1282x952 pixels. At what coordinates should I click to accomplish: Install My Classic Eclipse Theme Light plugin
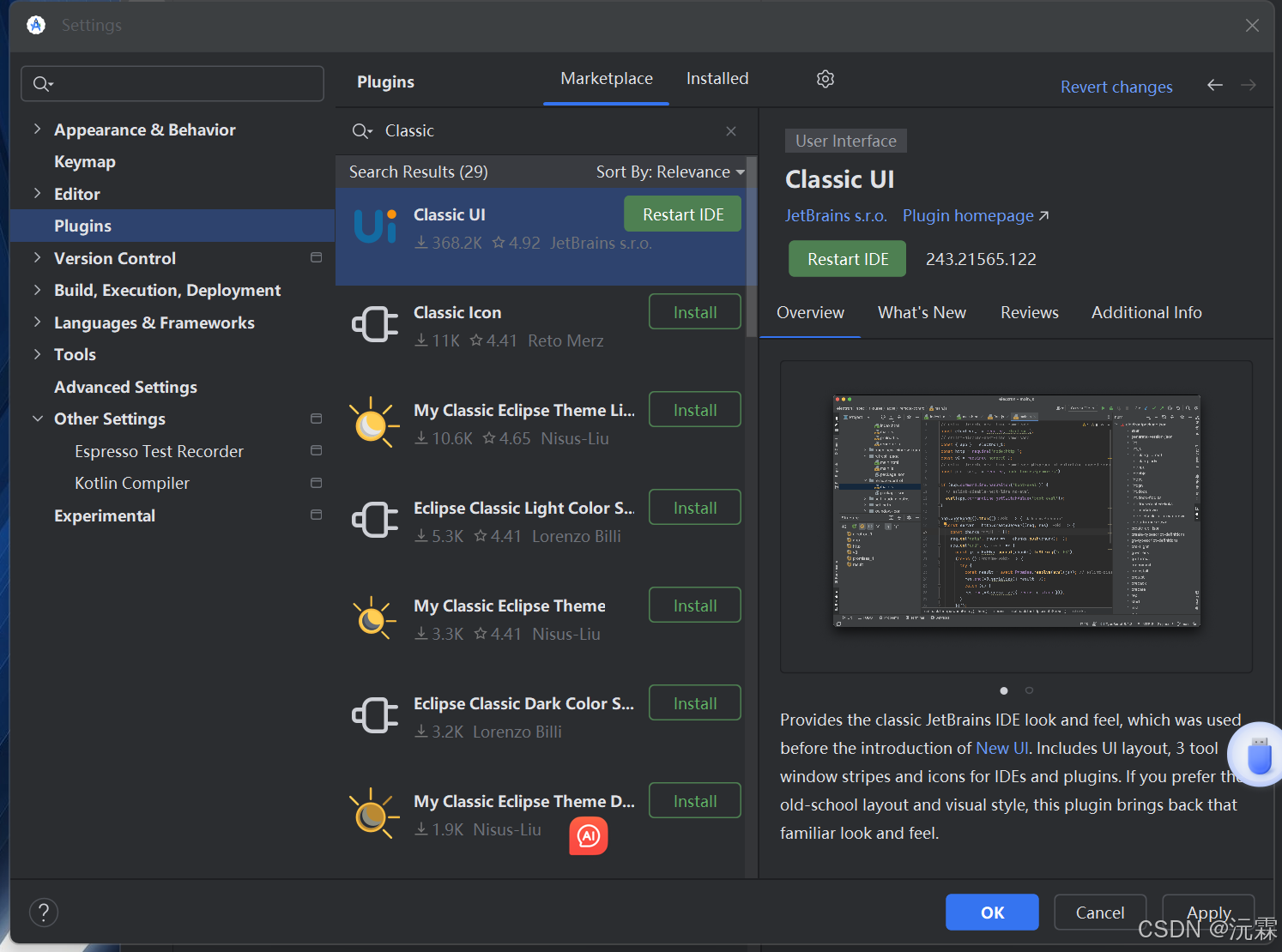(x=695, y=410)
